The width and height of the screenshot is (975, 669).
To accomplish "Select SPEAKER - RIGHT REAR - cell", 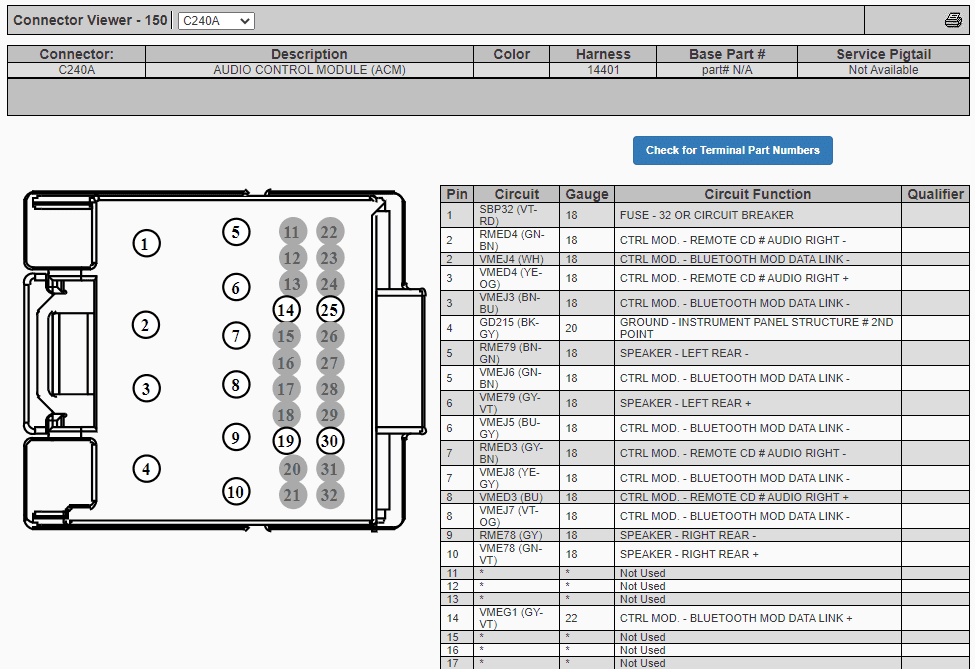I will [757, 535].
